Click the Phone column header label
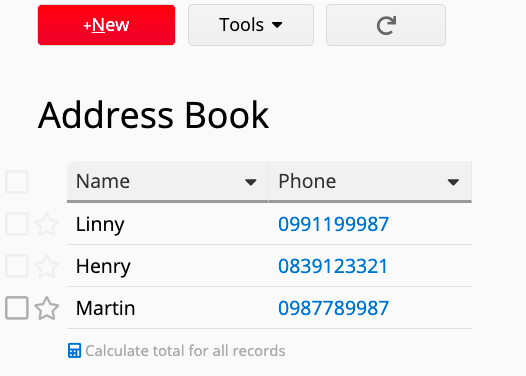Image resolution: width=526 pixels, height=376 pixels. click(307, 181)
